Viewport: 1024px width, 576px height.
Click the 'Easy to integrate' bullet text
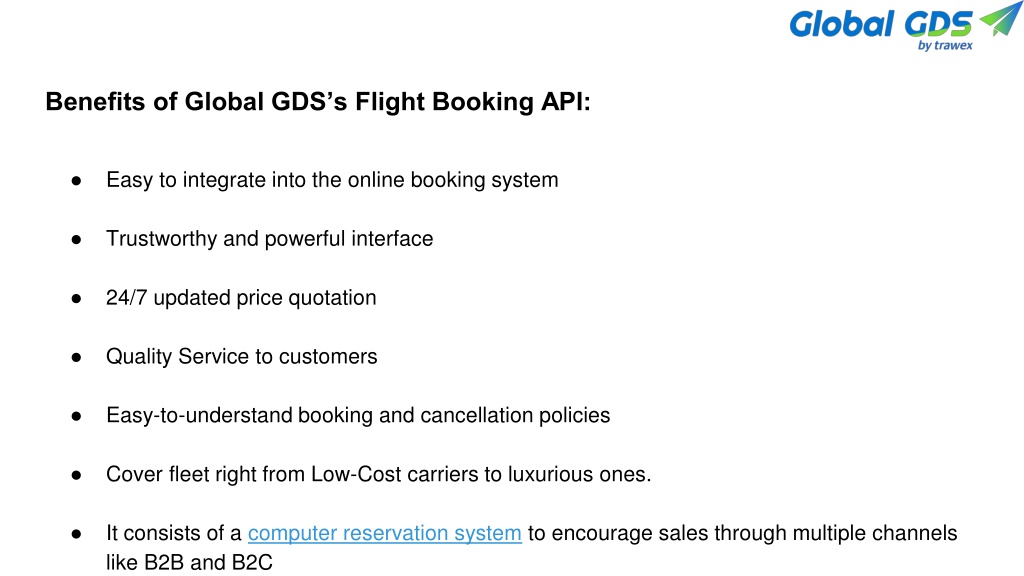(x=332, y=180)
